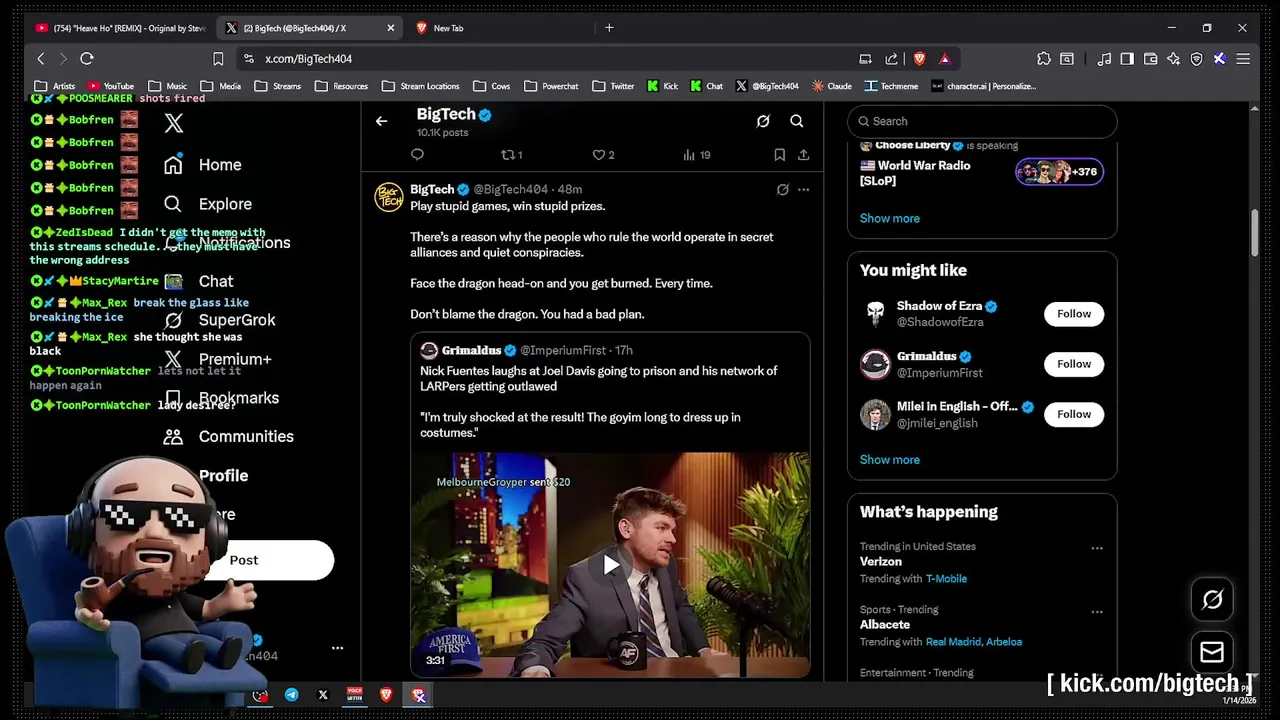Open SuperGrok in the X sidebar

[x=220, y=320]
